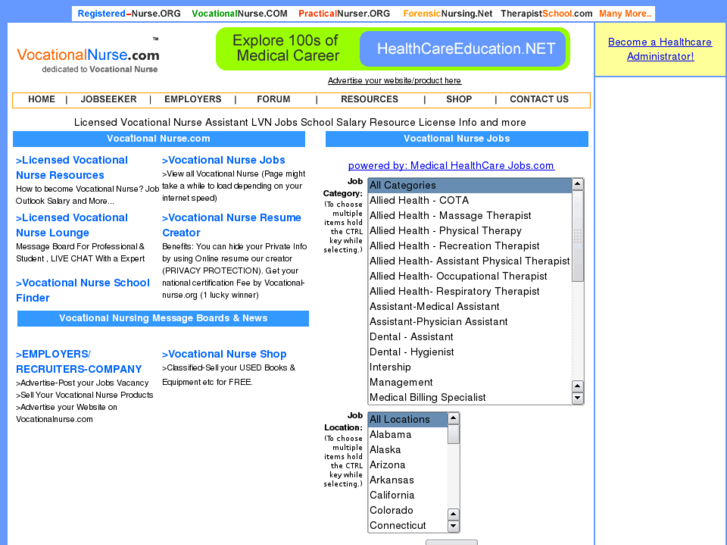Click category list scroll-up arrow at top

tap(577, 184)
